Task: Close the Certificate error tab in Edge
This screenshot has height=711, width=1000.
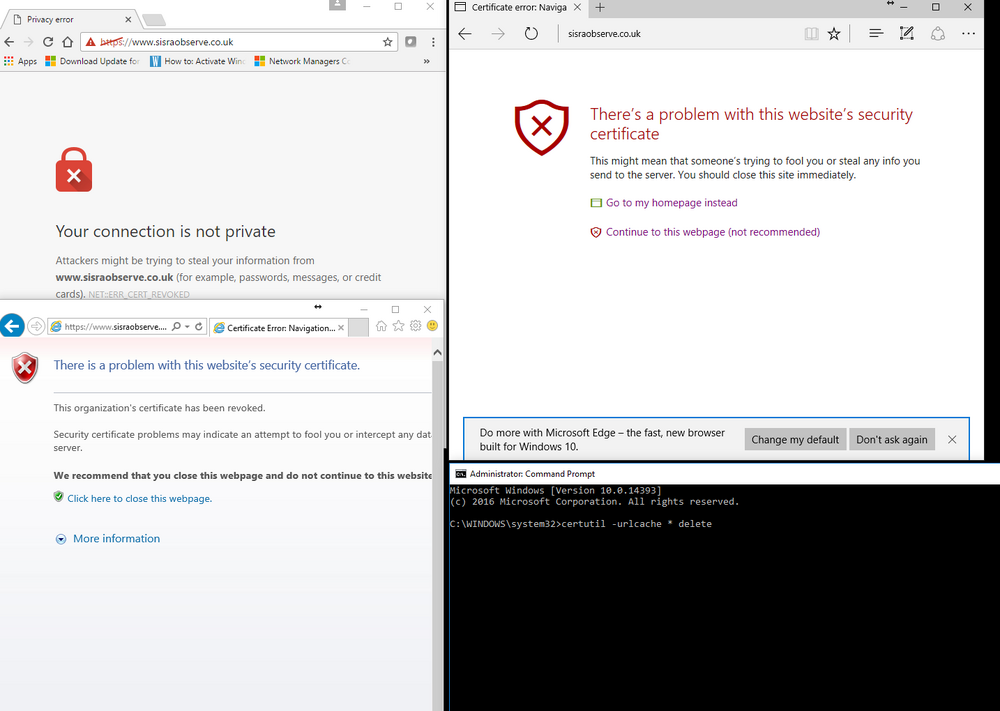Action: 577,8
